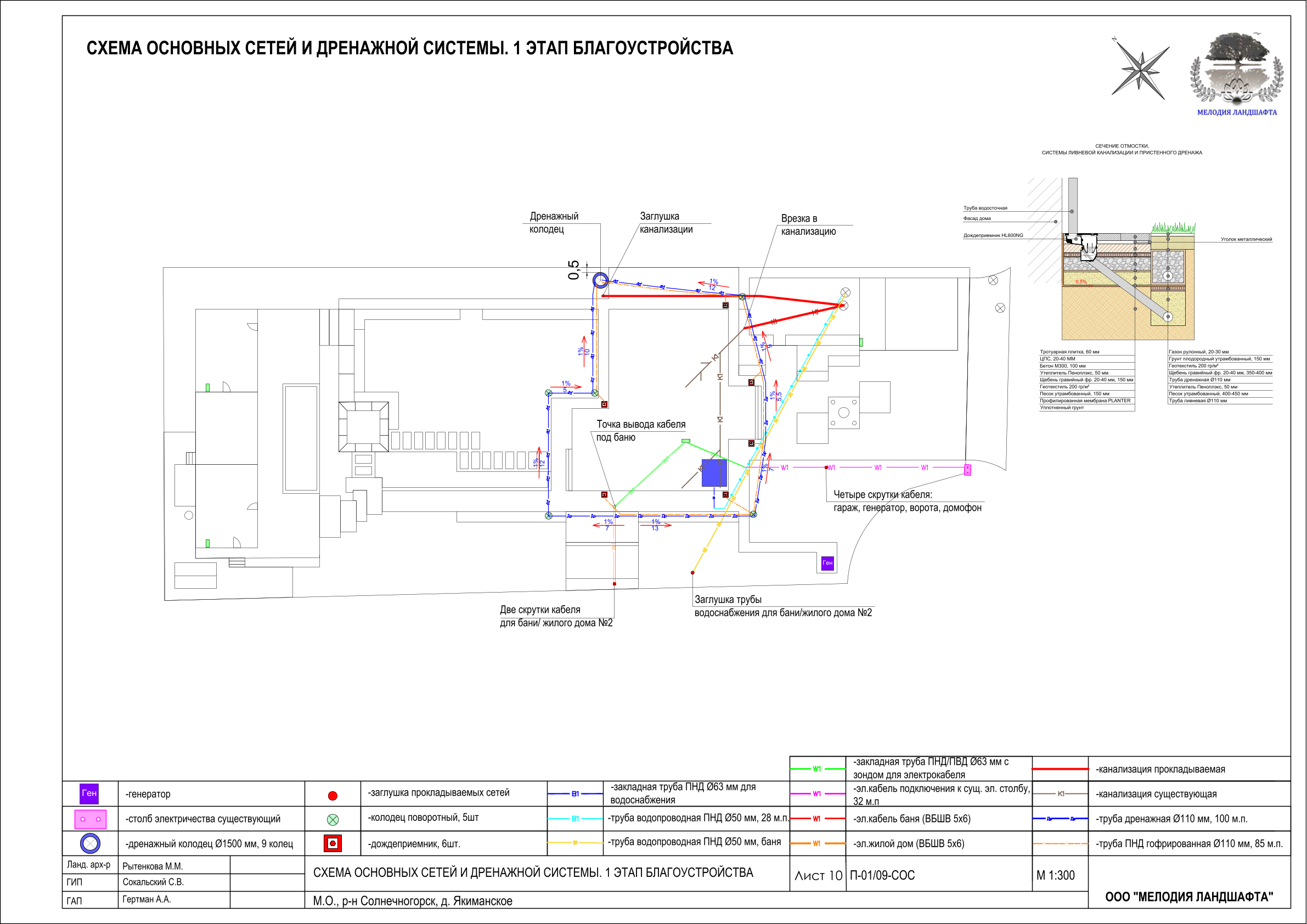Click the 'М 1:300' scale cell
Screen dimensions: 1307x924
click(1055, 876)
